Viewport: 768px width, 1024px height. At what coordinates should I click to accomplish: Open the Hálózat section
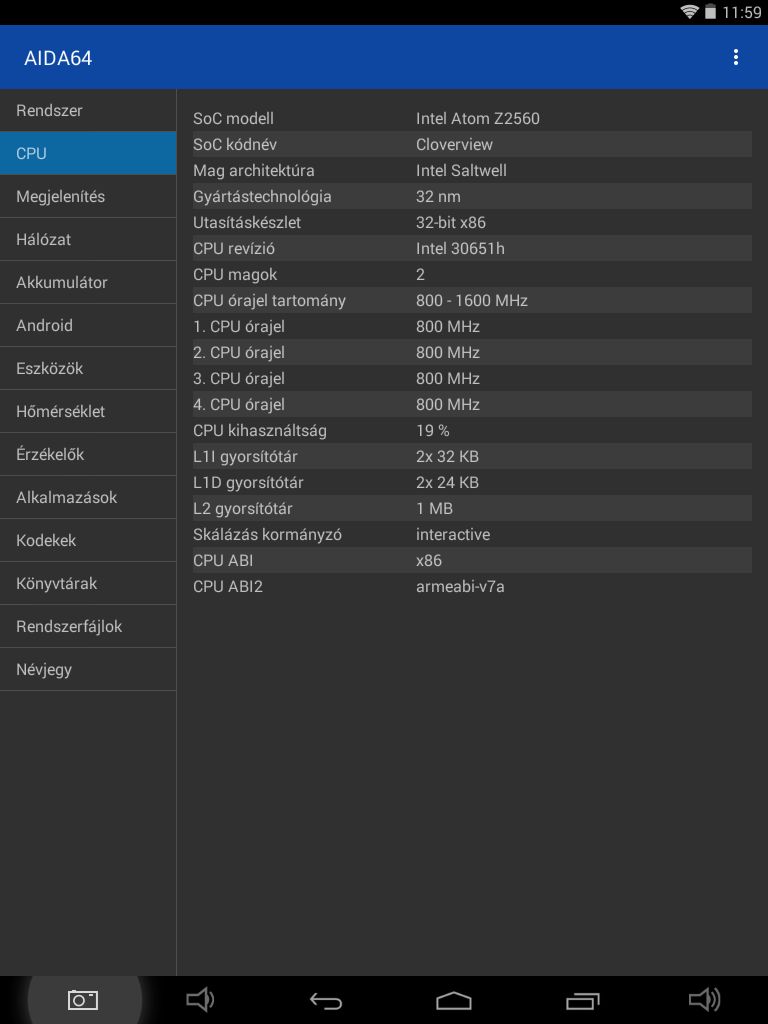coord(88,239)
